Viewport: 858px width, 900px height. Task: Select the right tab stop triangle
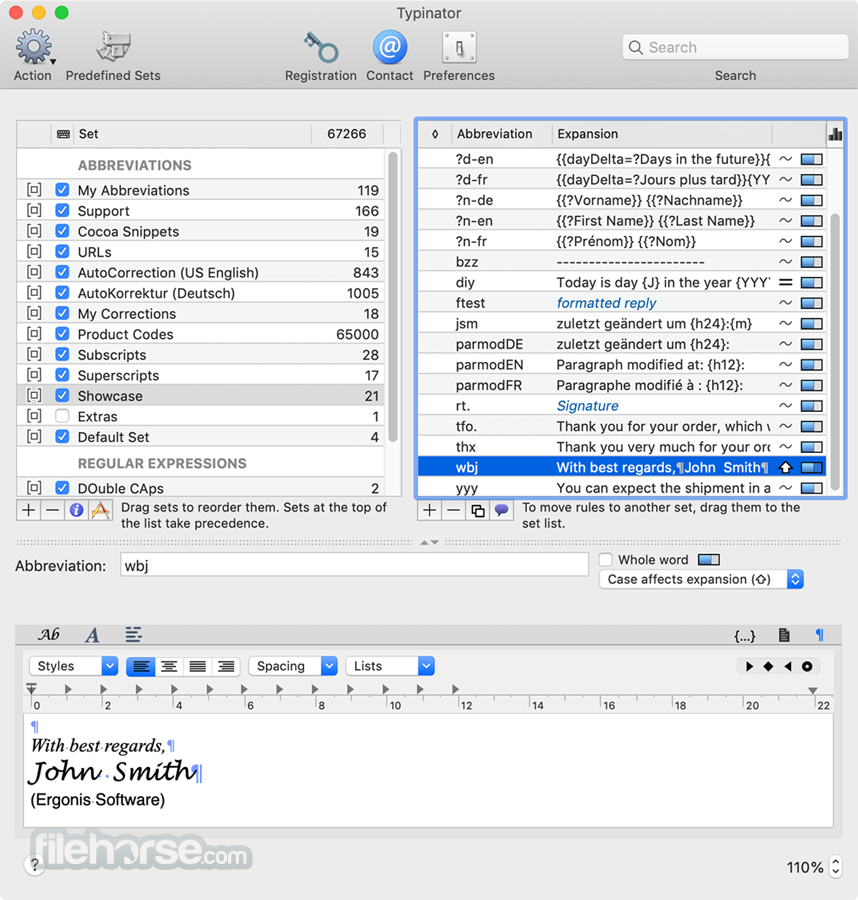pos(788,666)
